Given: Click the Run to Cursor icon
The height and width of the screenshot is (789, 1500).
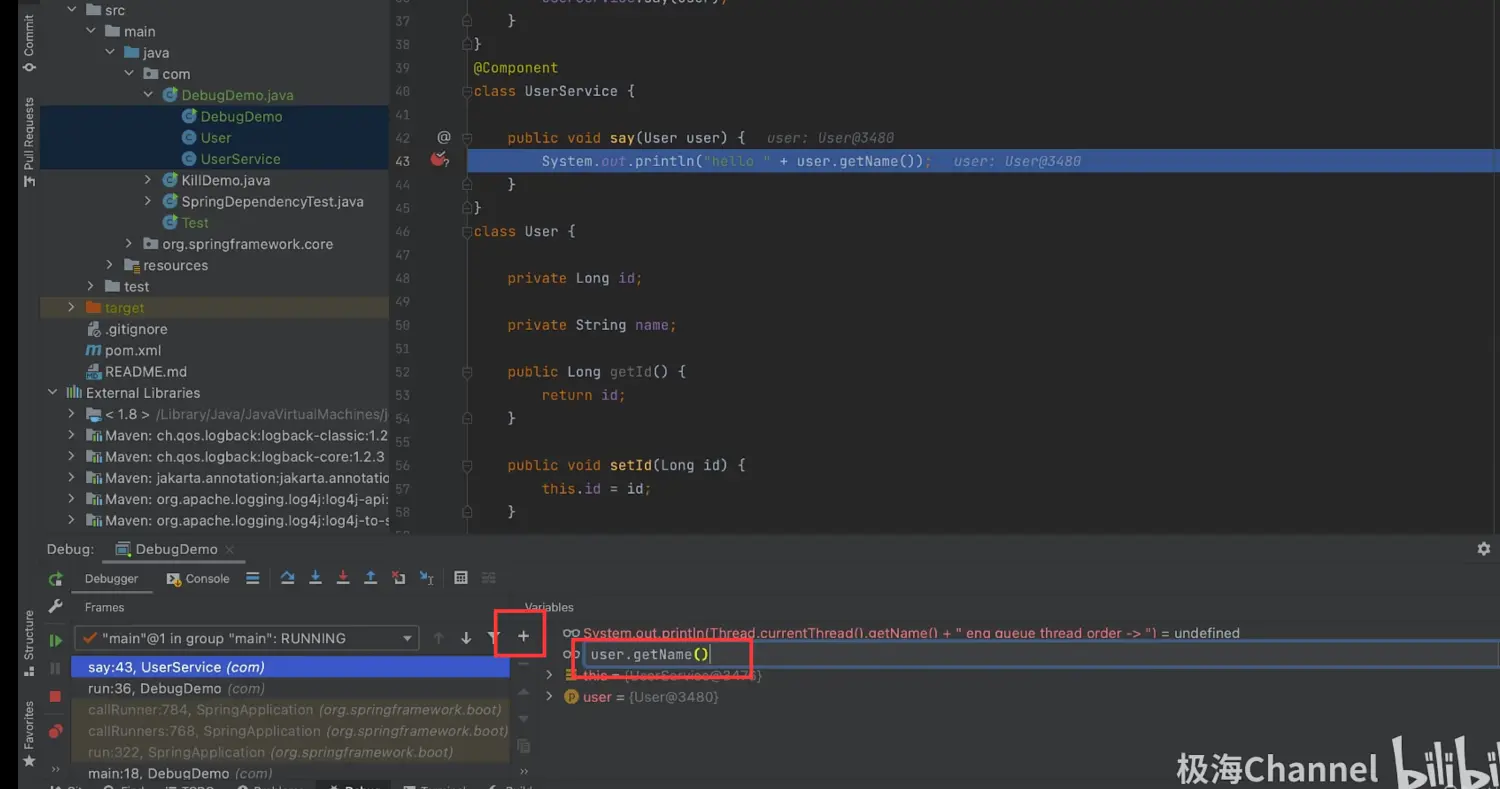Looking at the screenshot, I should pos(427,578).
